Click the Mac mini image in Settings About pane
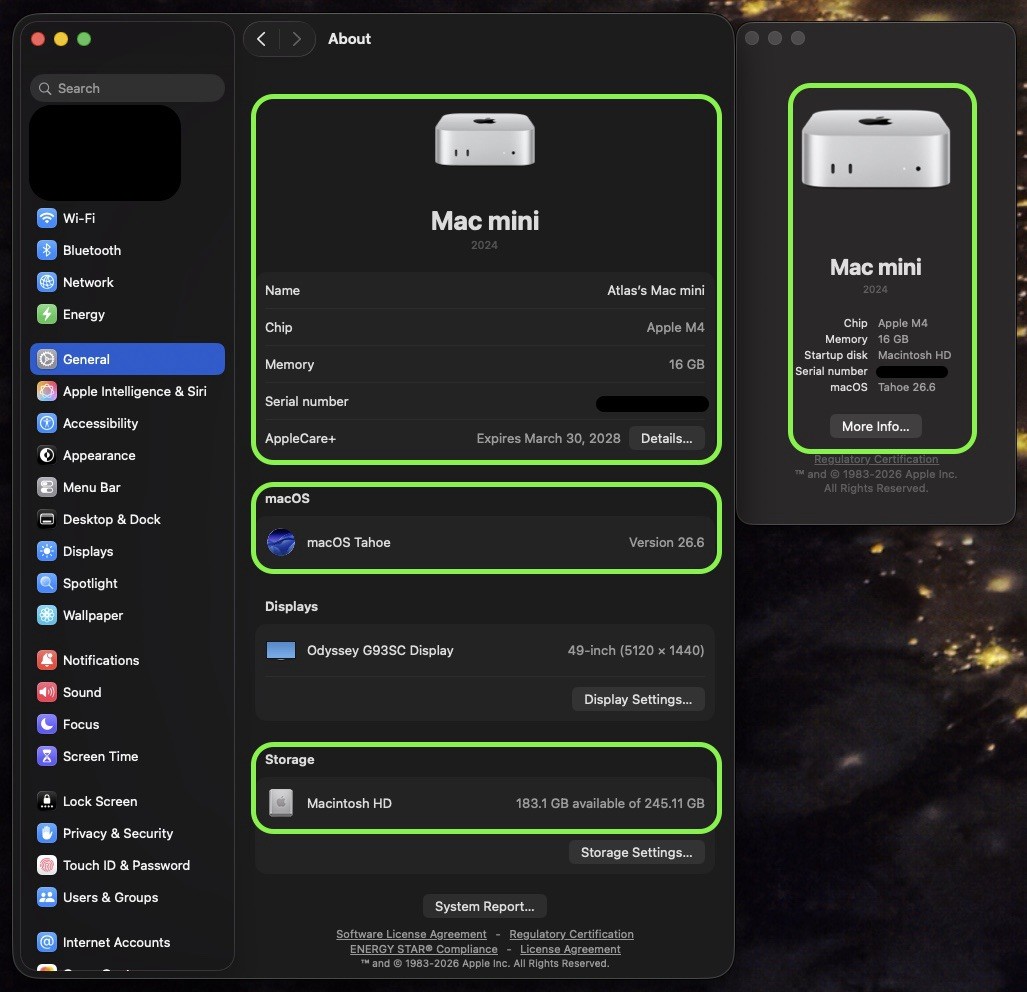 (x=485, y=139)
